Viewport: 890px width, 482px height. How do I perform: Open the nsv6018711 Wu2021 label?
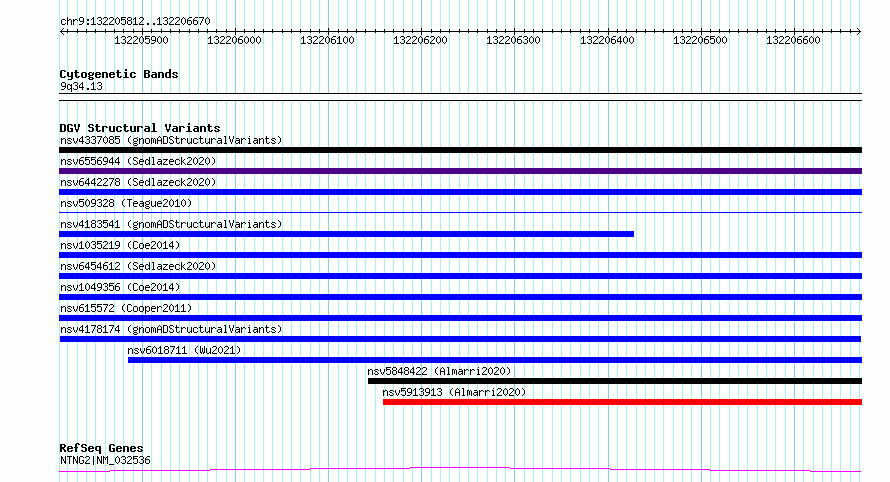[184, 350]
